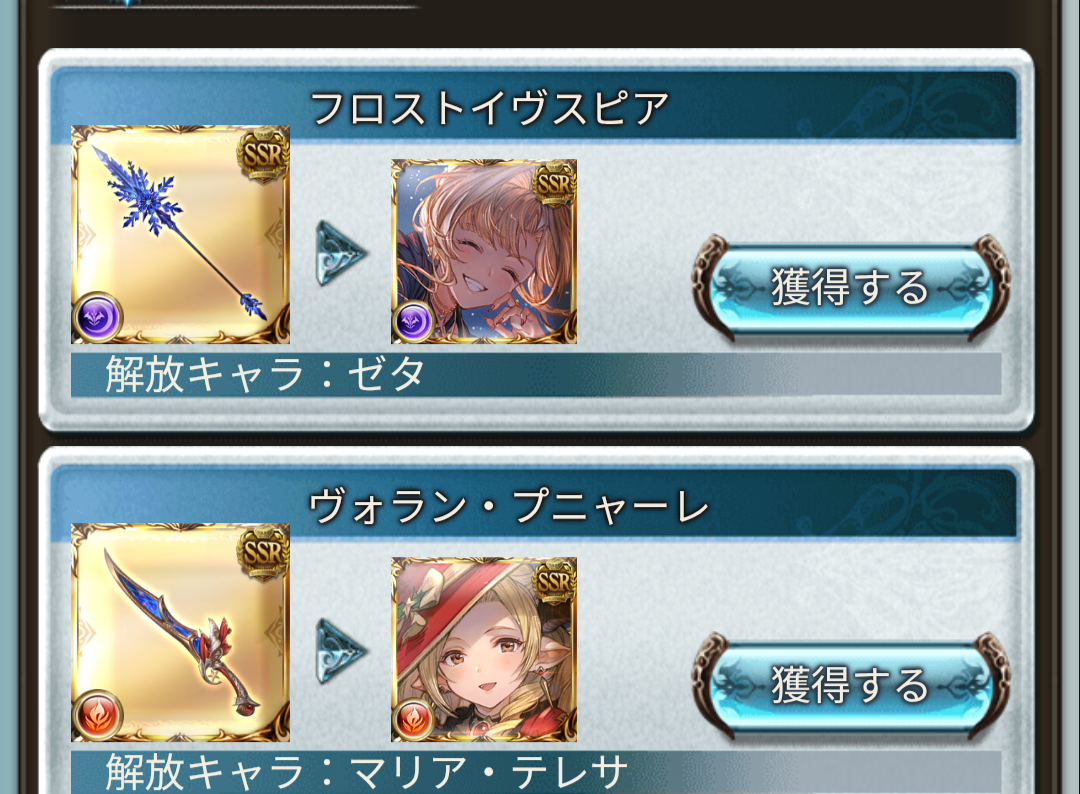Click the SSR badge on the フロストイヴスピア weapon

click(262, 155)
